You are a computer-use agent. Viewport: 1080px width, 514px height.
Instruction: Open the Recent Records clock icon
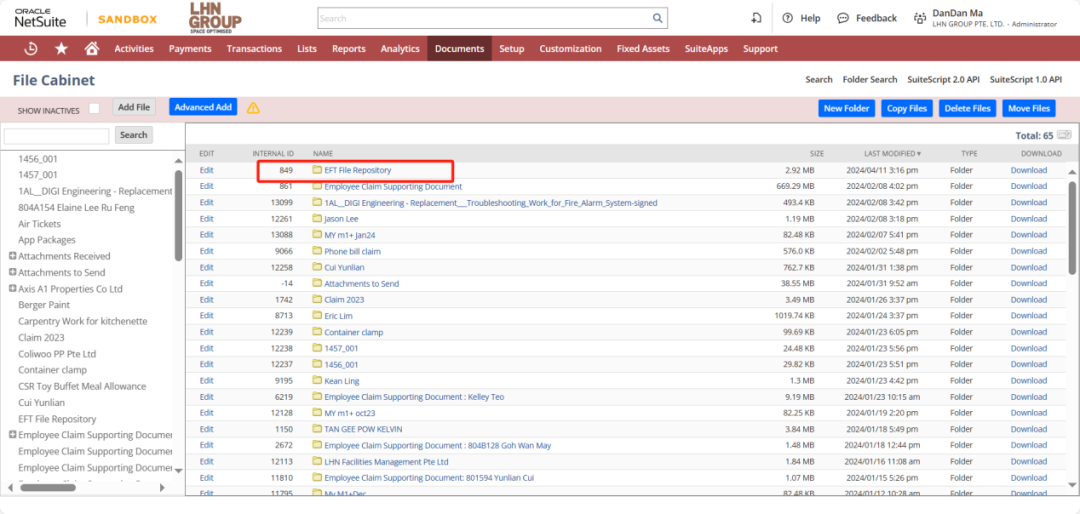(x=30, y=48)
